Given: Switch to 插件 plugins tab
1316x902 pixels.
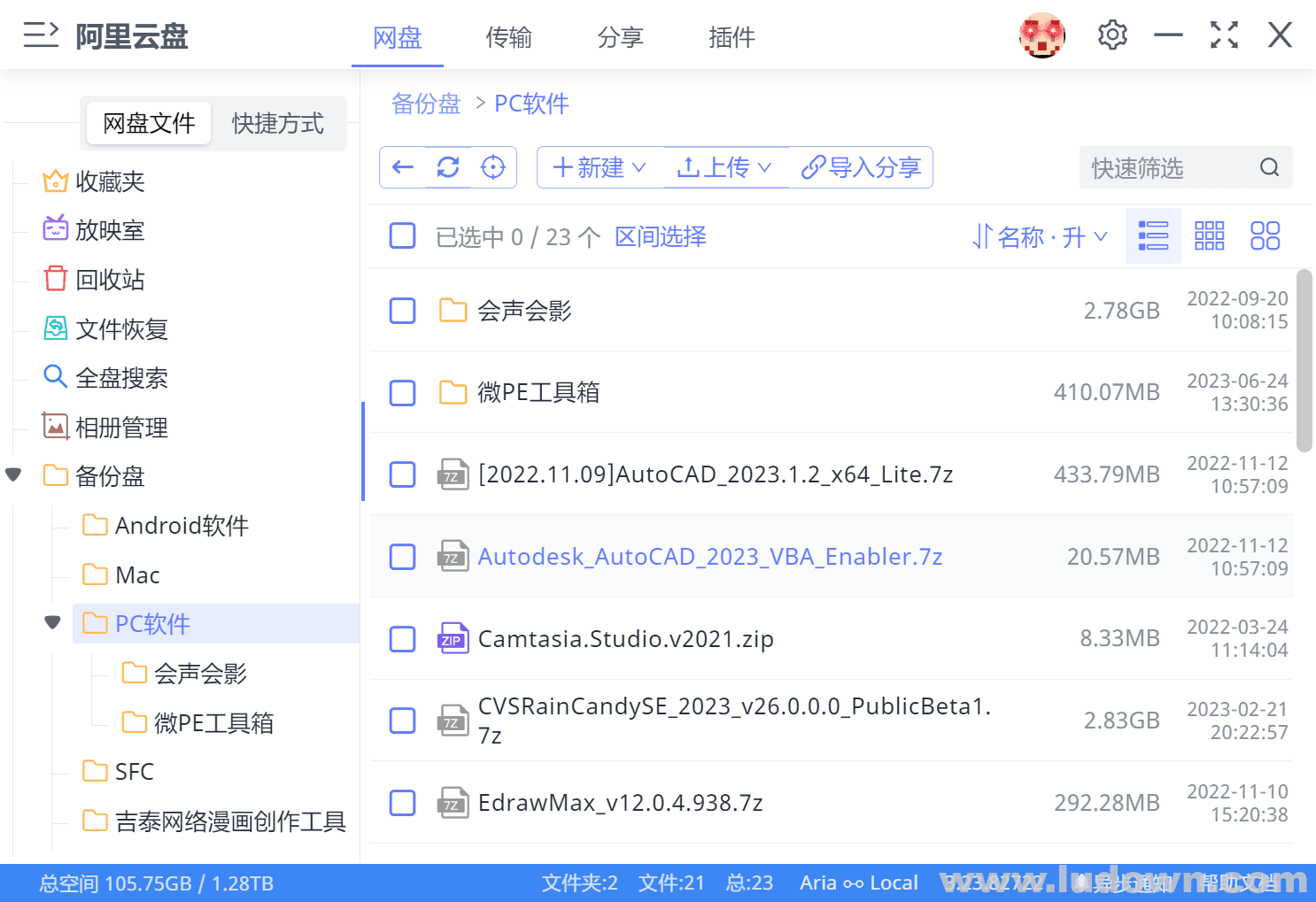Looking at the screenshot, I should click(x=732, y=37).
